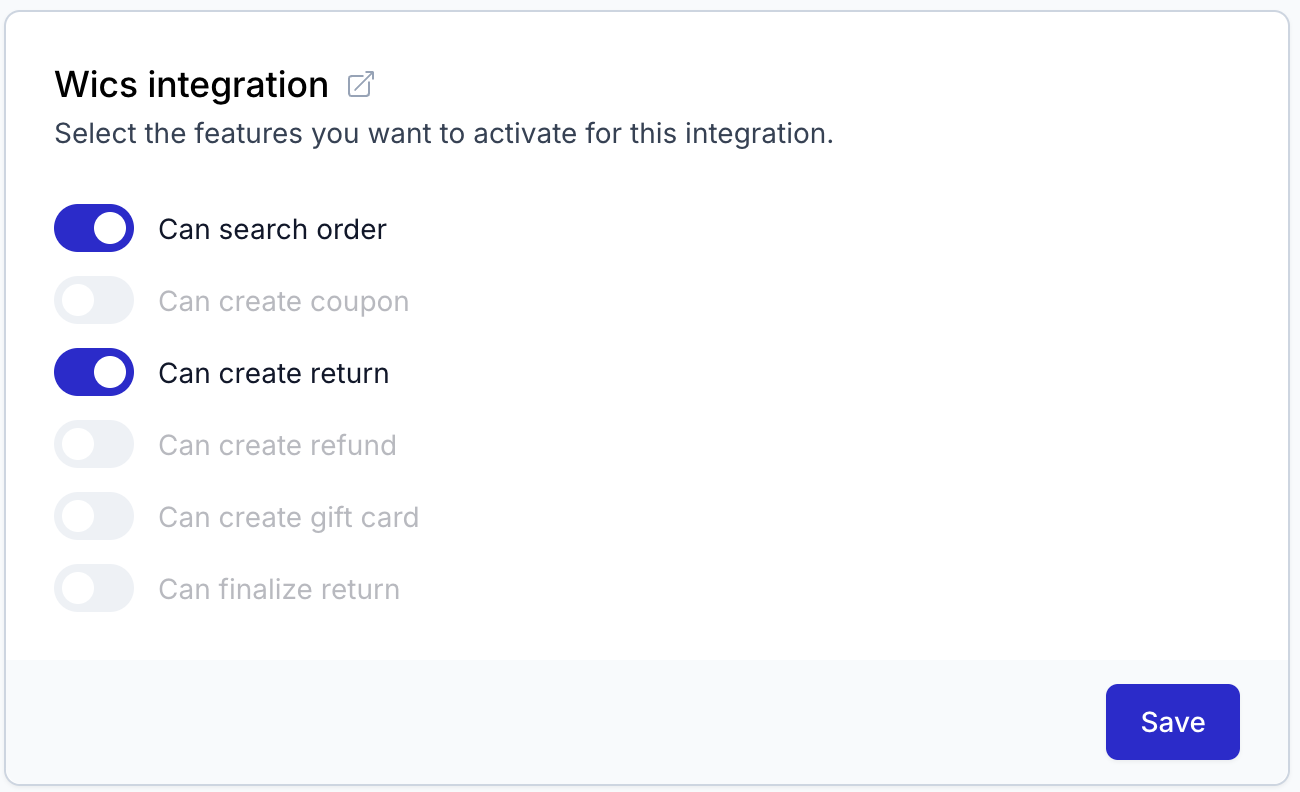This screenshot has width=1300, height=792.
Task: Click the "Wics integration" heading
Action: [x=191, y=85]
